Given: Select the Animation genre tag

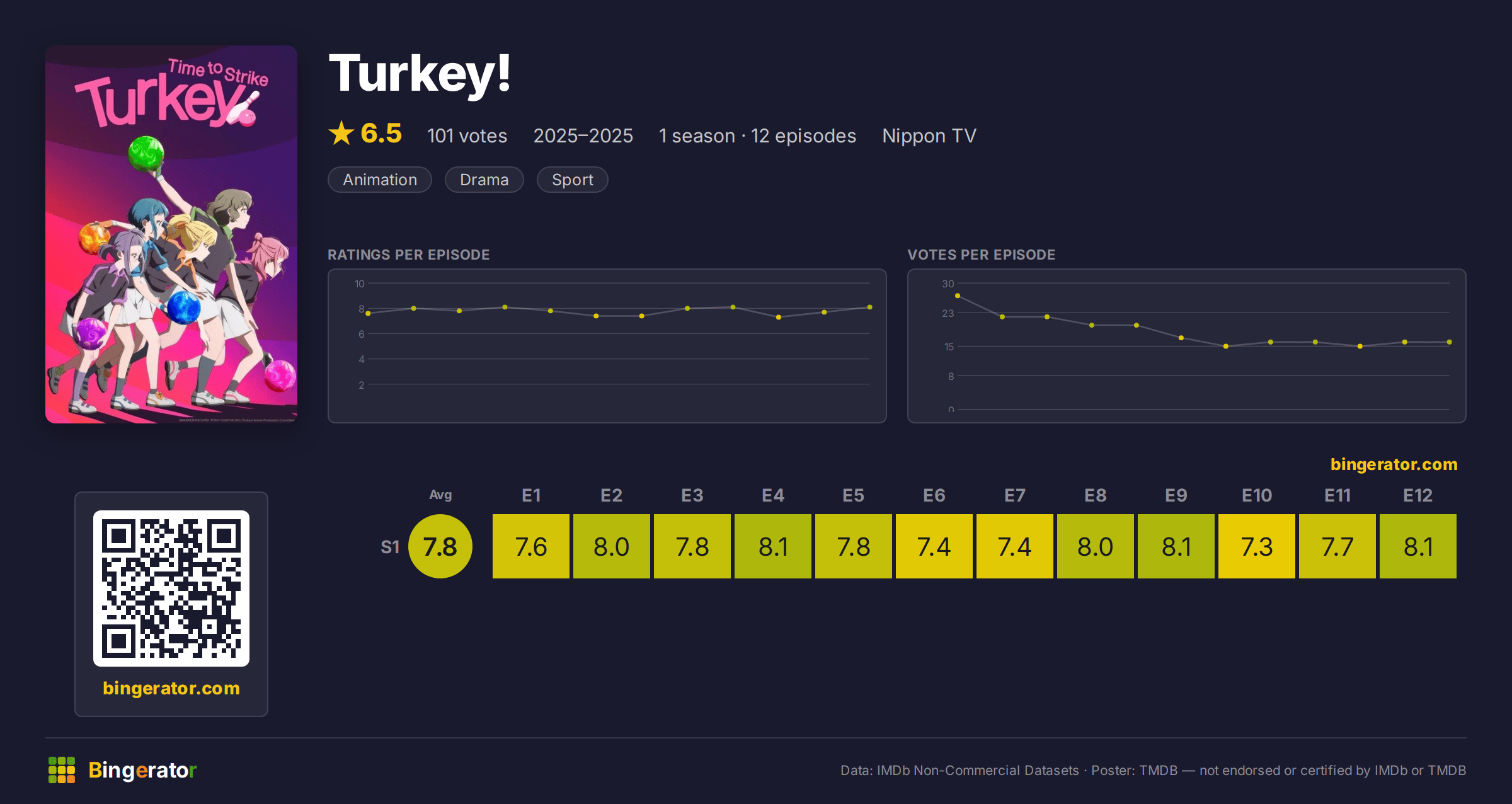Looking at the screenshot, I should [x=380, y=180].
